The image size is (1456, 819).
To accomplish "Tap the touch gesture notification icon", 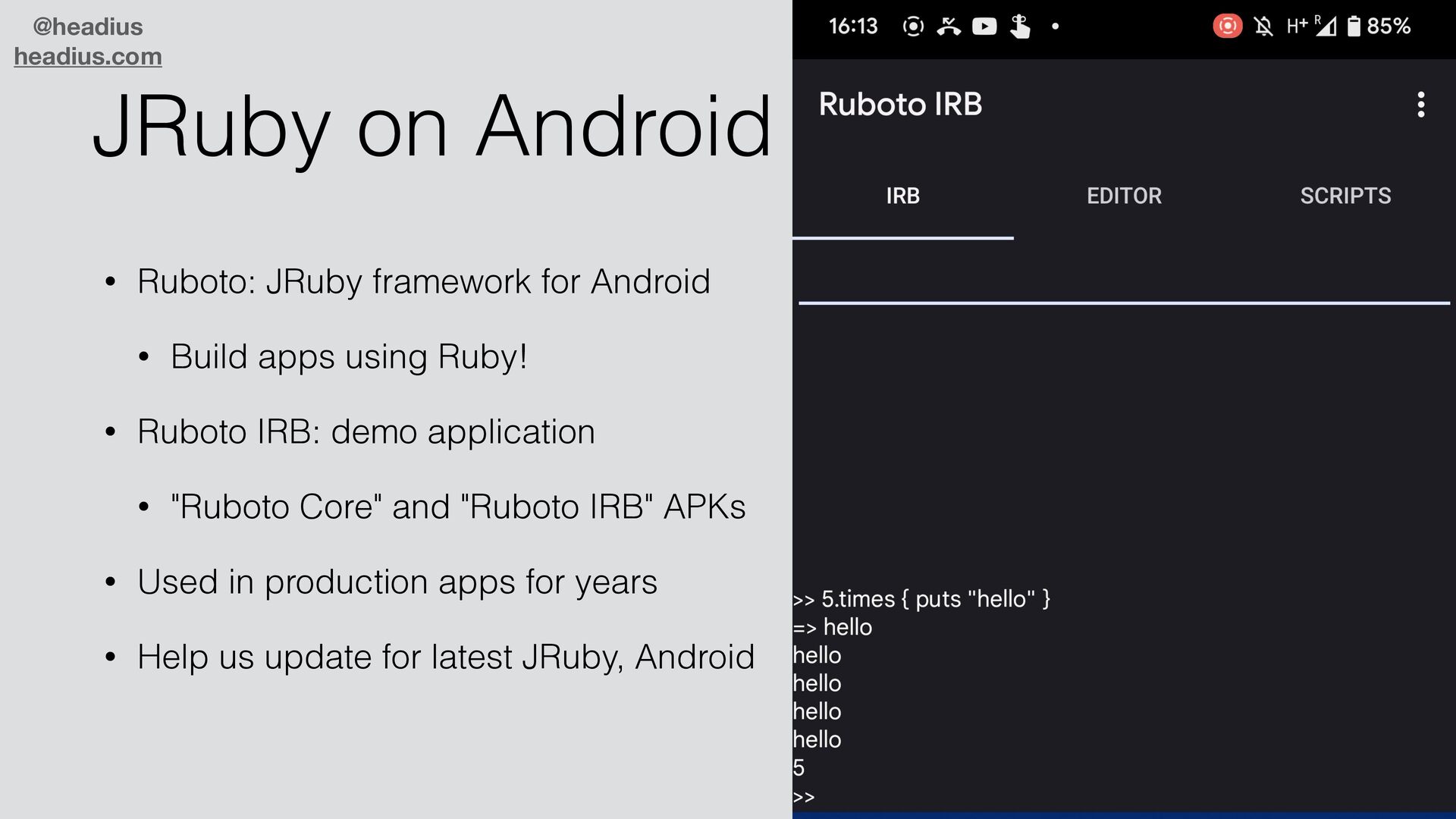I will (x=1020, y=27).
